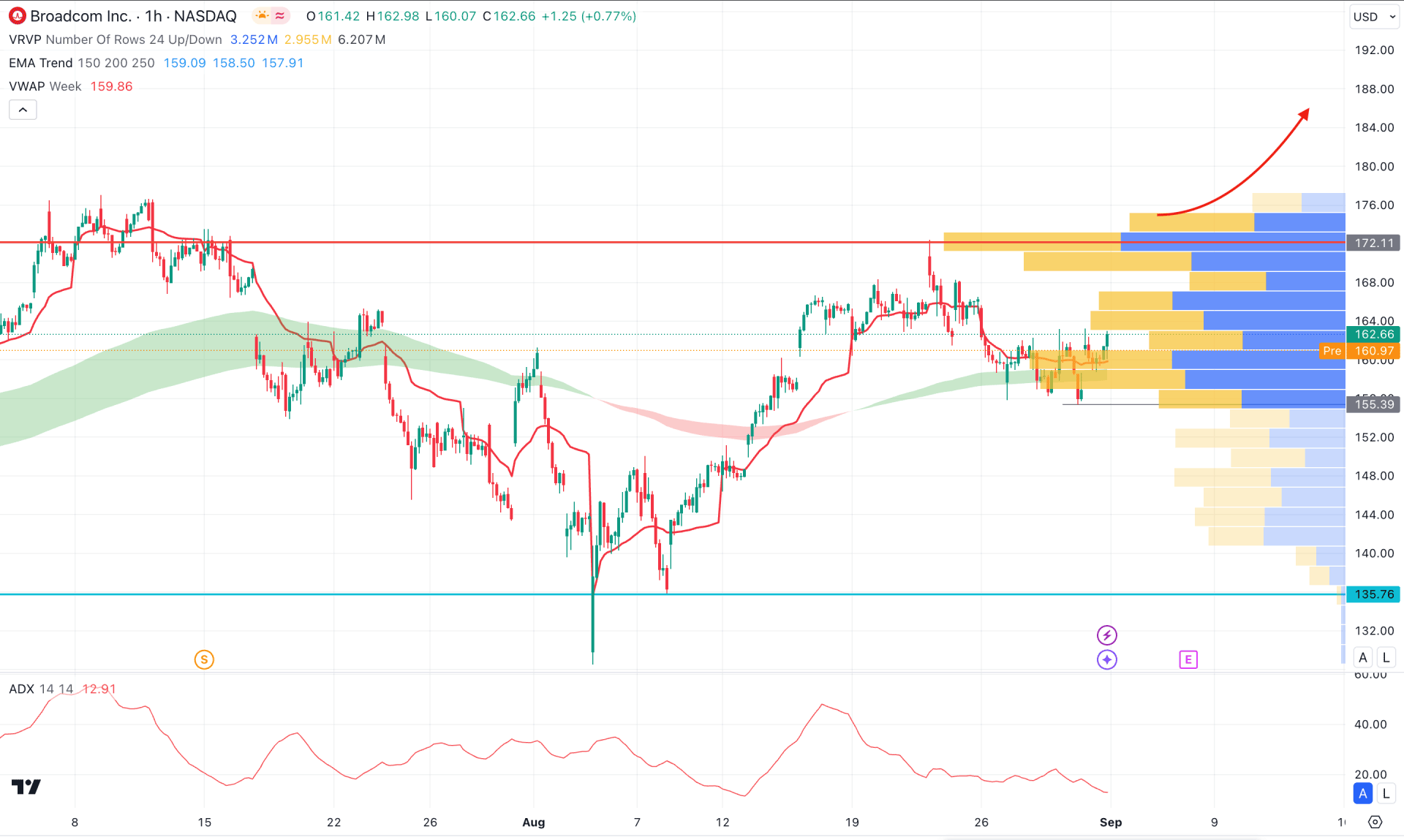Click the Broadcom logo icon
This screenshot has width=1404, height=840.
(17, 16)
